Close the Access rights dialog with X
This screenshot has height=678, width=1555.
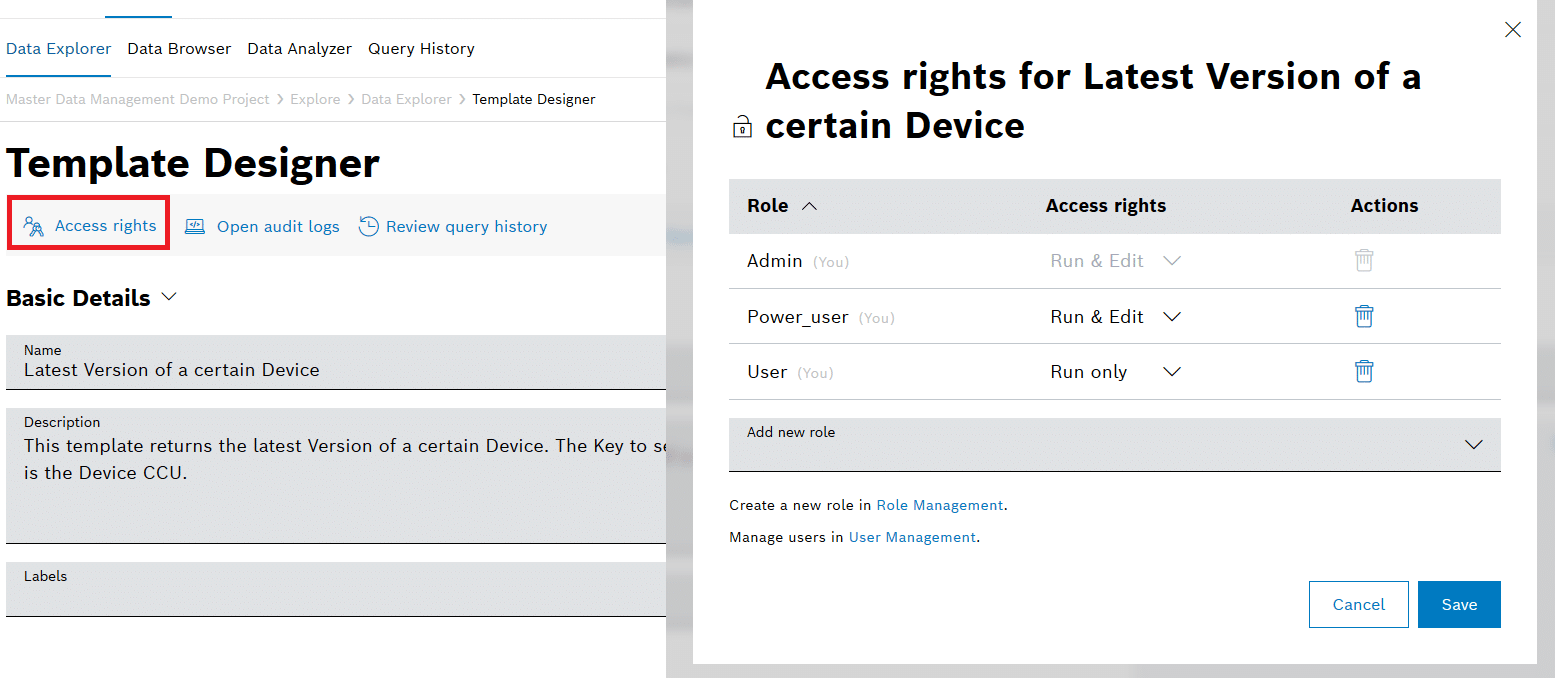(1513, 30)
